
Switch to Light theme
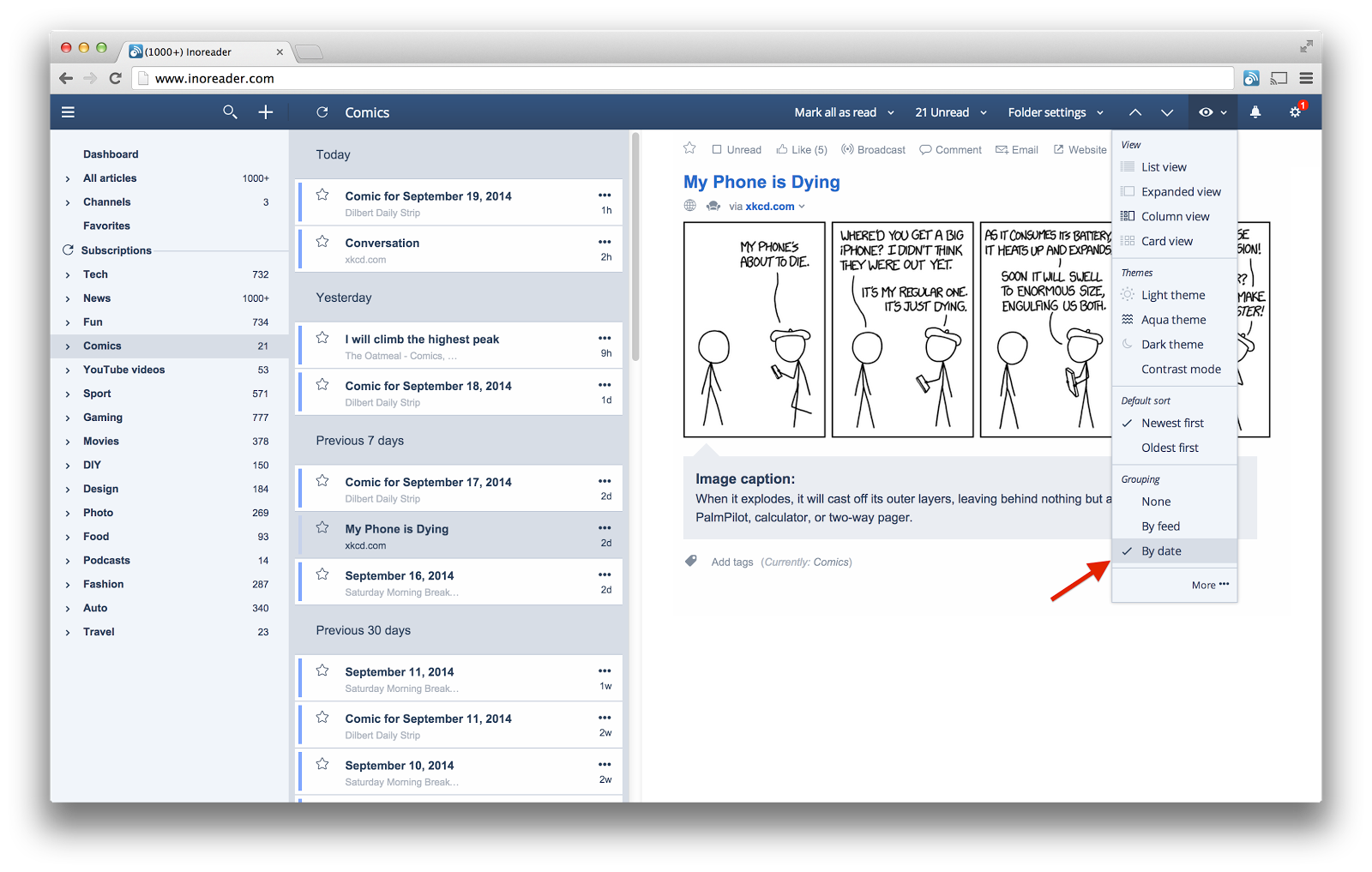(1174, 295)
